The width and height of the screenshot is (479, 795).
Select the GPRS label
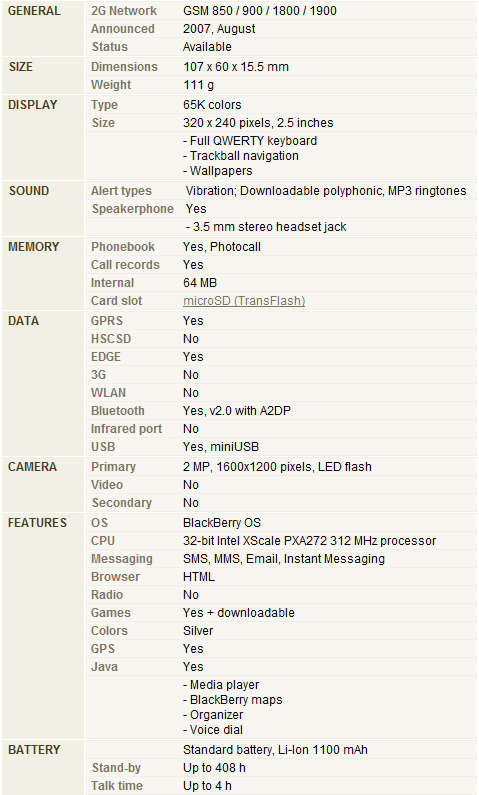coord(107,321)
